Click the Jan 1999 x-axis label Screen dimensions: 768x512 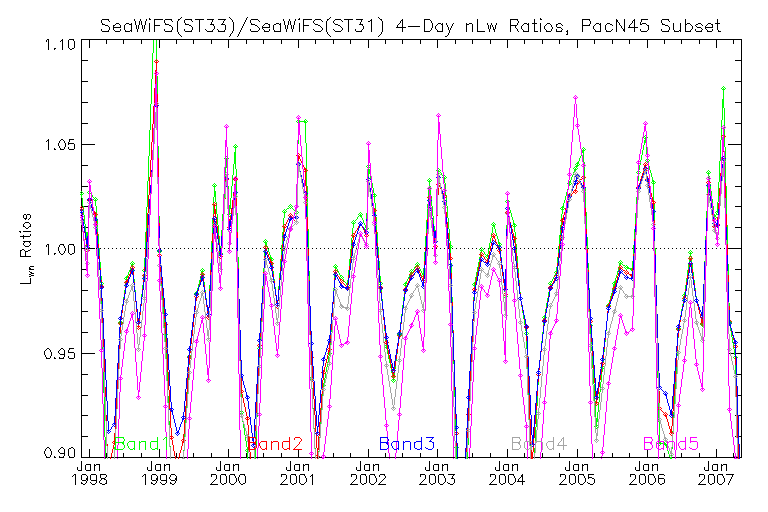[x=159, y=473]
